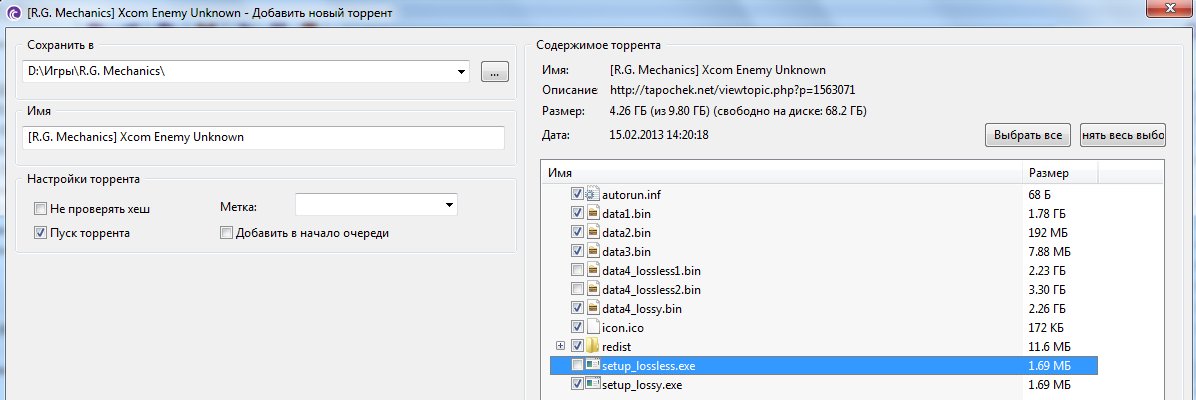Uncheck the data2.bin checkbox
Viewport: 1196px width, 400px height.
(x=577, y=232)
